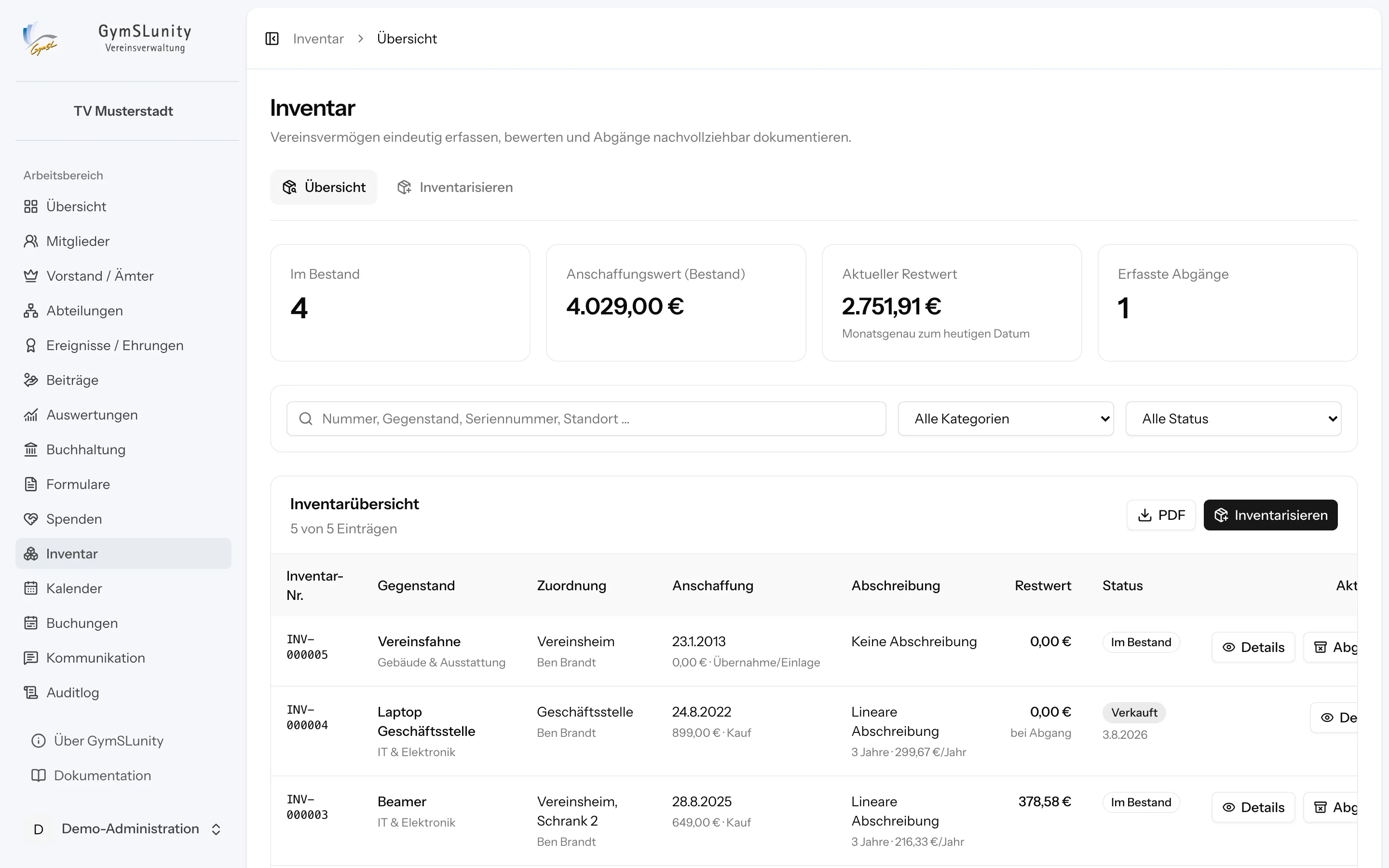Open Auditlog page
Viewport: 1389px width, 868px height.
123,693
